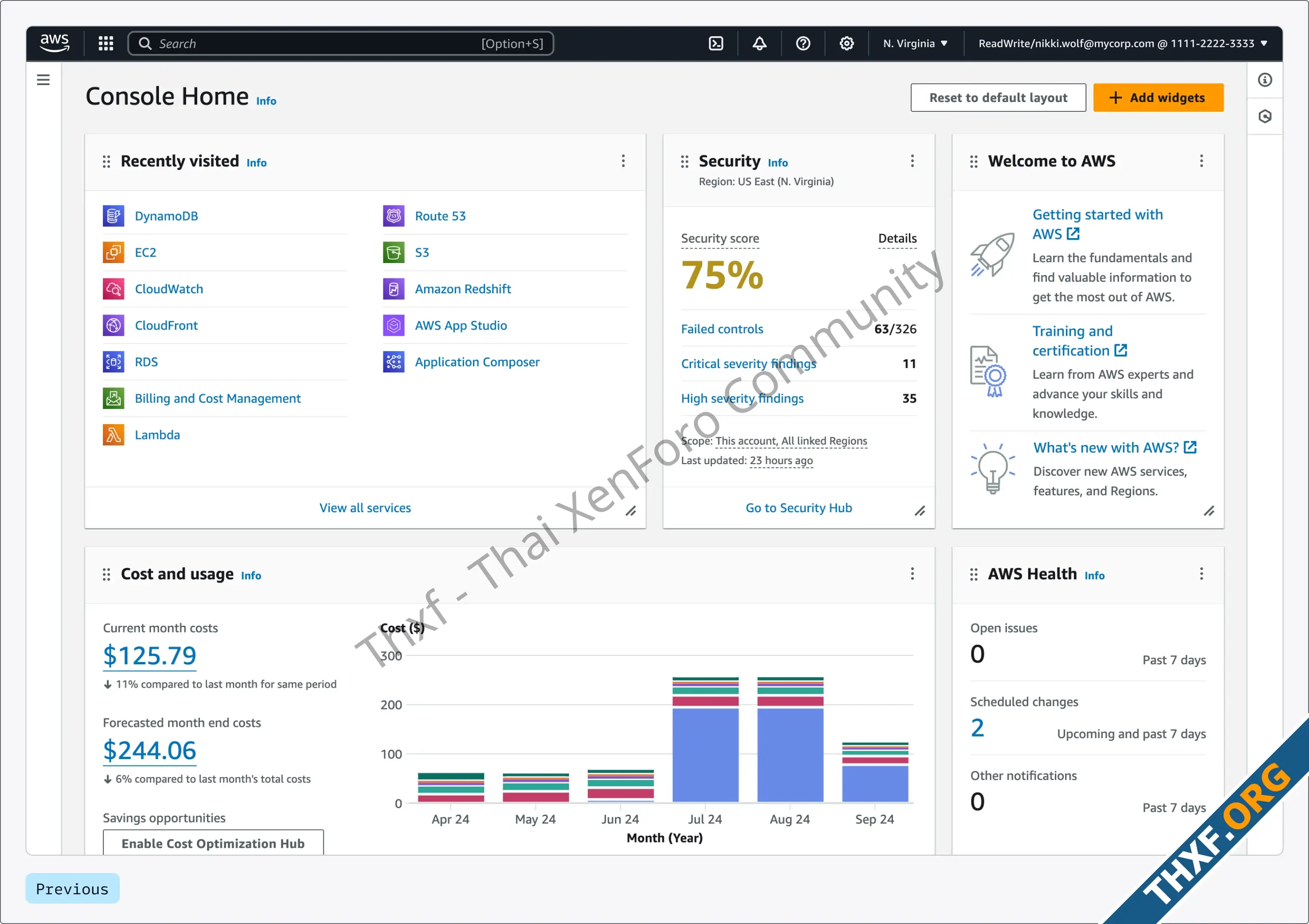Screen dimensions: 1309x924
Task: Open What's new with AWS link
Action: coord(1115,448)
